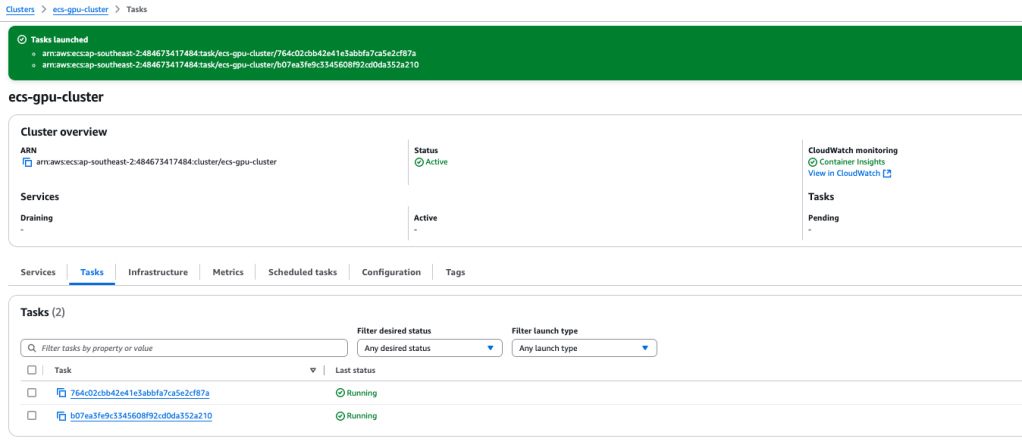This screenshot has width=1022, height=448.
Task: Open the Scheduled tasks tab
Action: 302,272
